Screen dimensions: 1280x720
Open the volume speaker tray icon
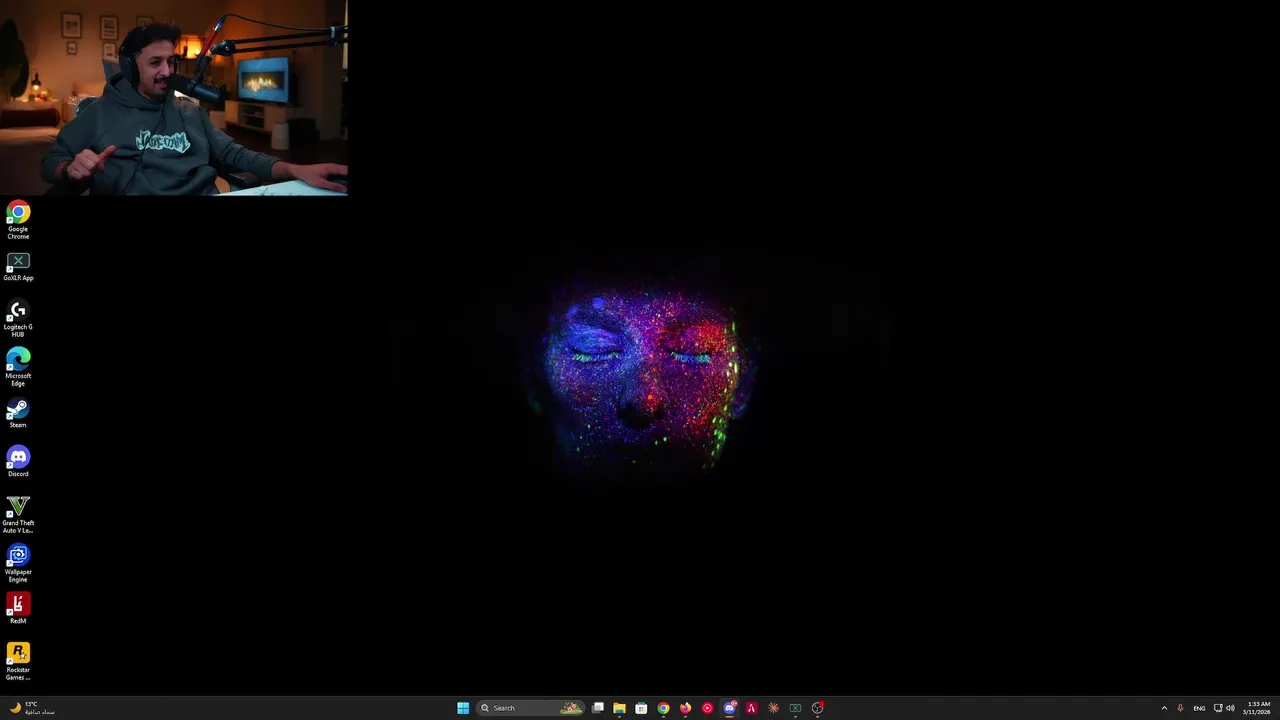pos(1230,708)
